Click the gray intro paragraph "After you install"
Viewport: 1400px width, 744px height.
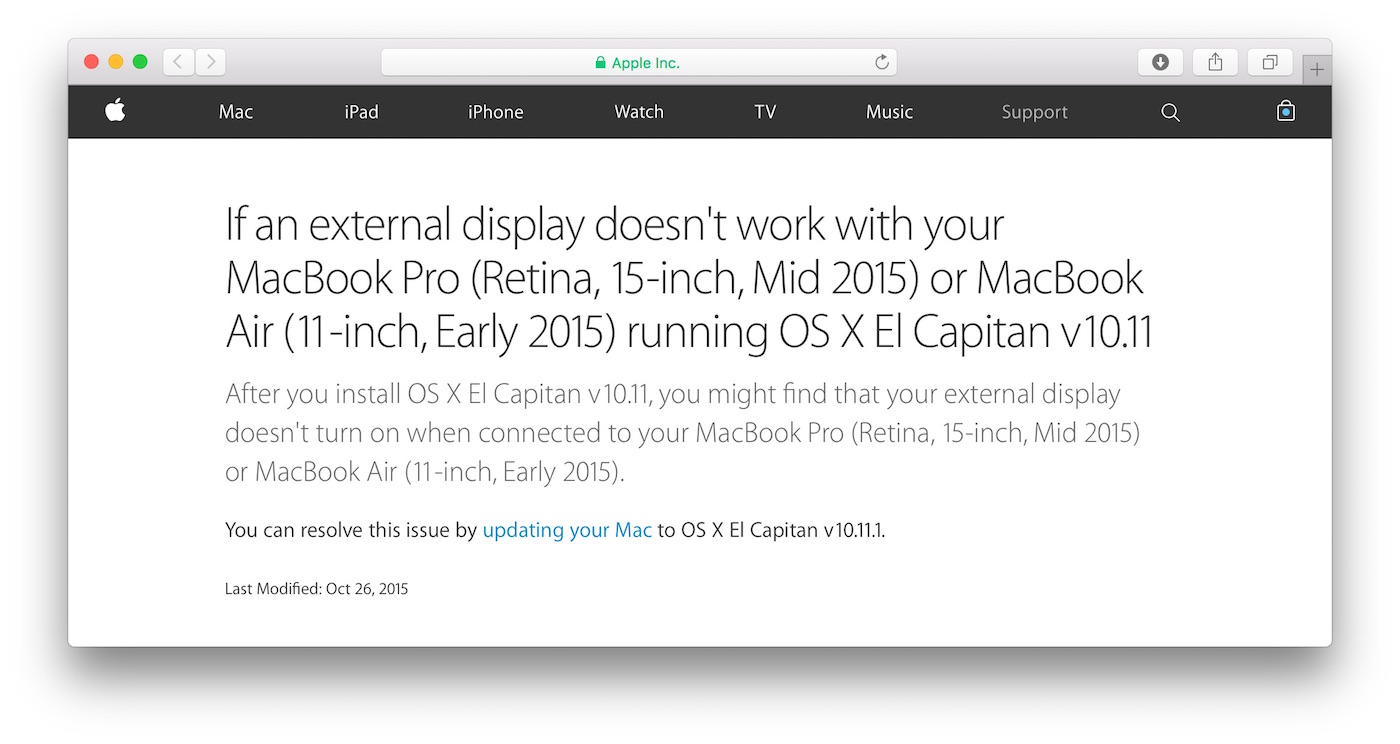click(x=683, y=432)
